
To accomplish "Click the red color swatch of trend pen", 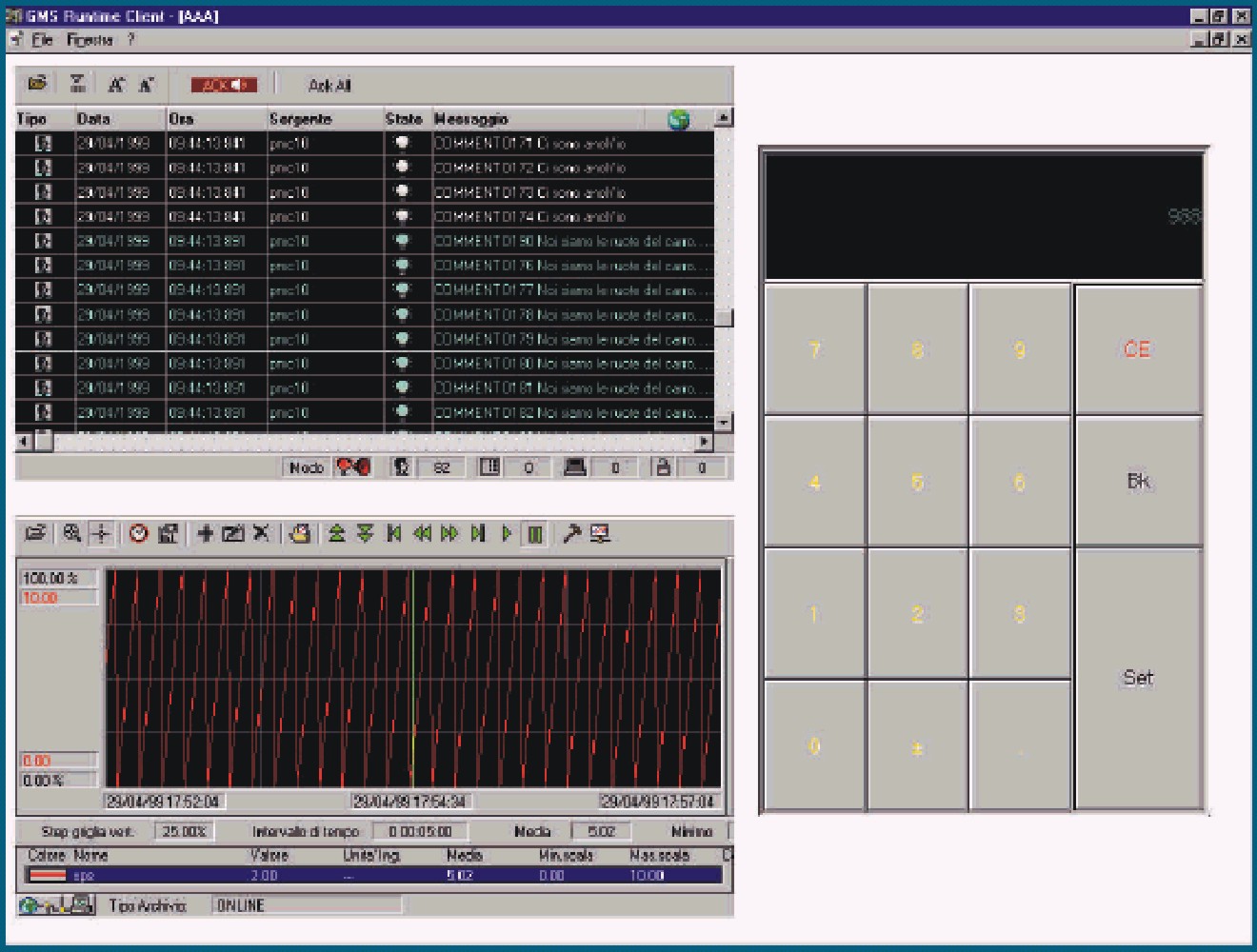I will coord(48,876).
